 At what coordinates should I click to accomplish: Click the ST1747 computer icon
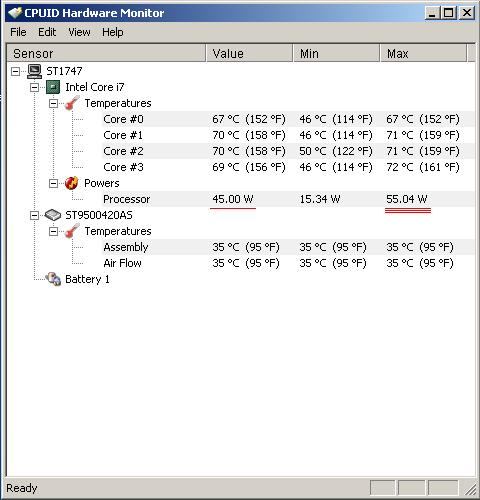click(x=34, y=71)
